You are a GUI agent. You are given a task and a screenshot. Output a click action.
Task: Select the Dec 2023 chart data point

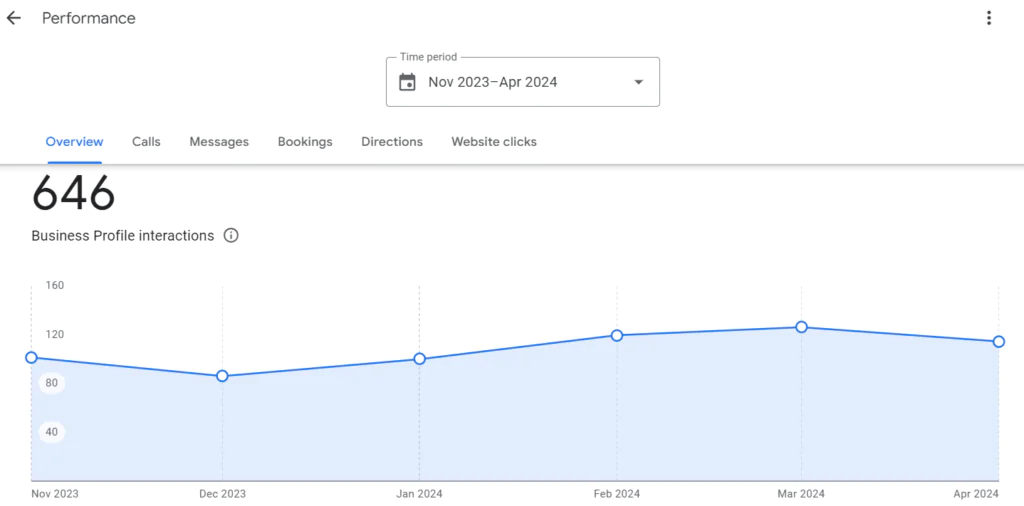(x=222, y=376)
